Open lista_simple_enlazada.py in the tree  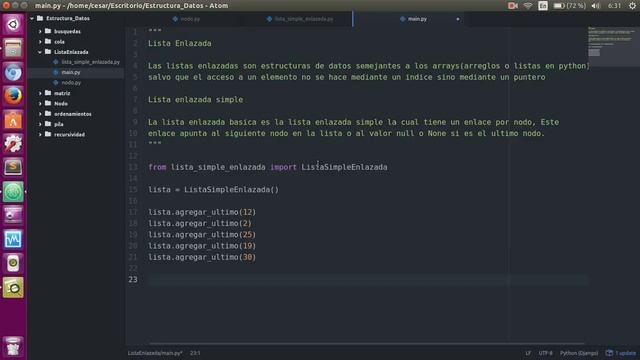click(91, 62)
